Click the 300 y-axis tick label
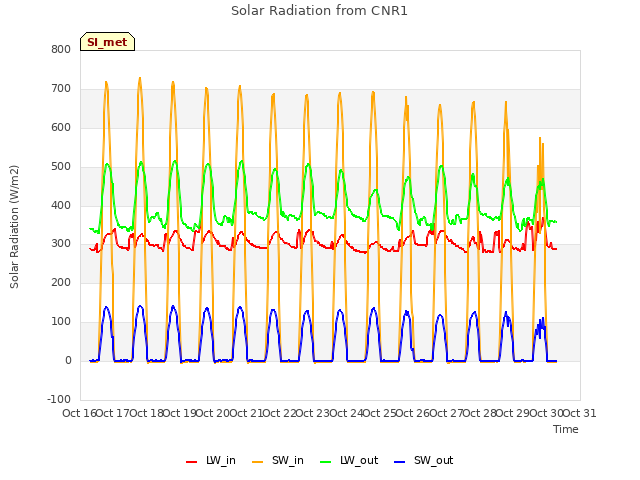640x480 pixels. [x=61, y=244]
